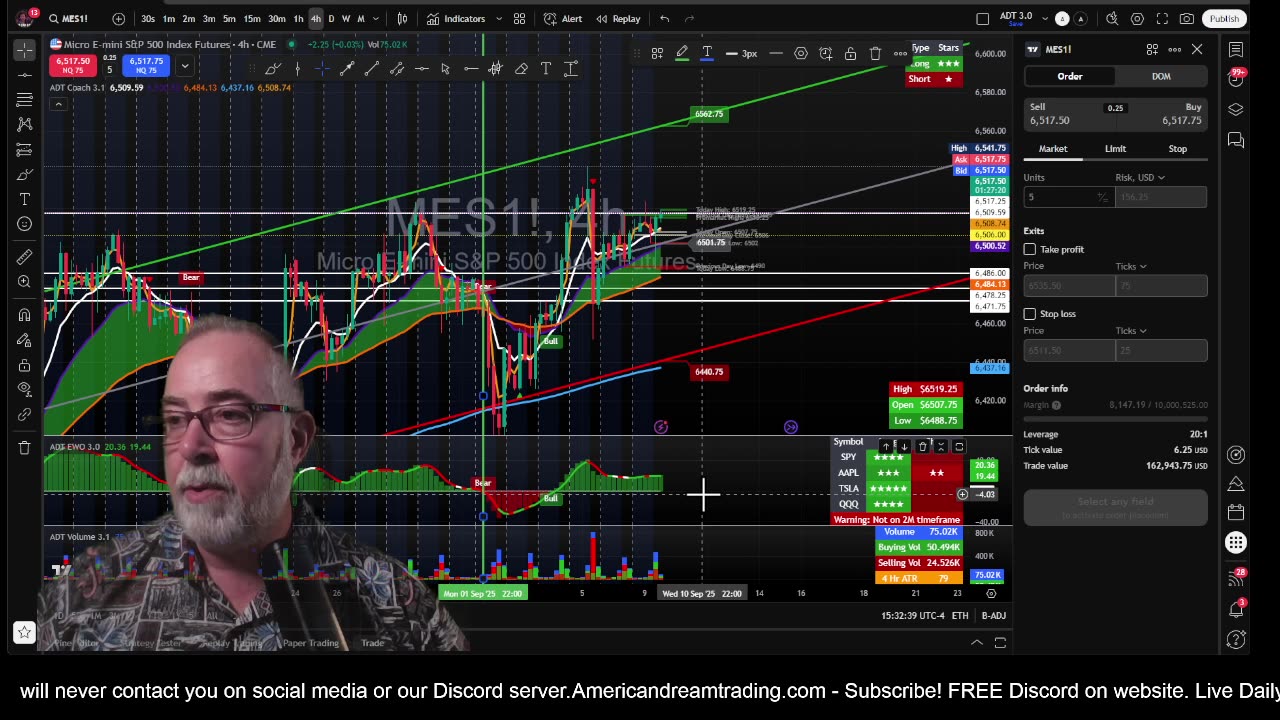Select the Market order type
The height and width of the screenshot is (720, 1280).
click(1053, 149)
